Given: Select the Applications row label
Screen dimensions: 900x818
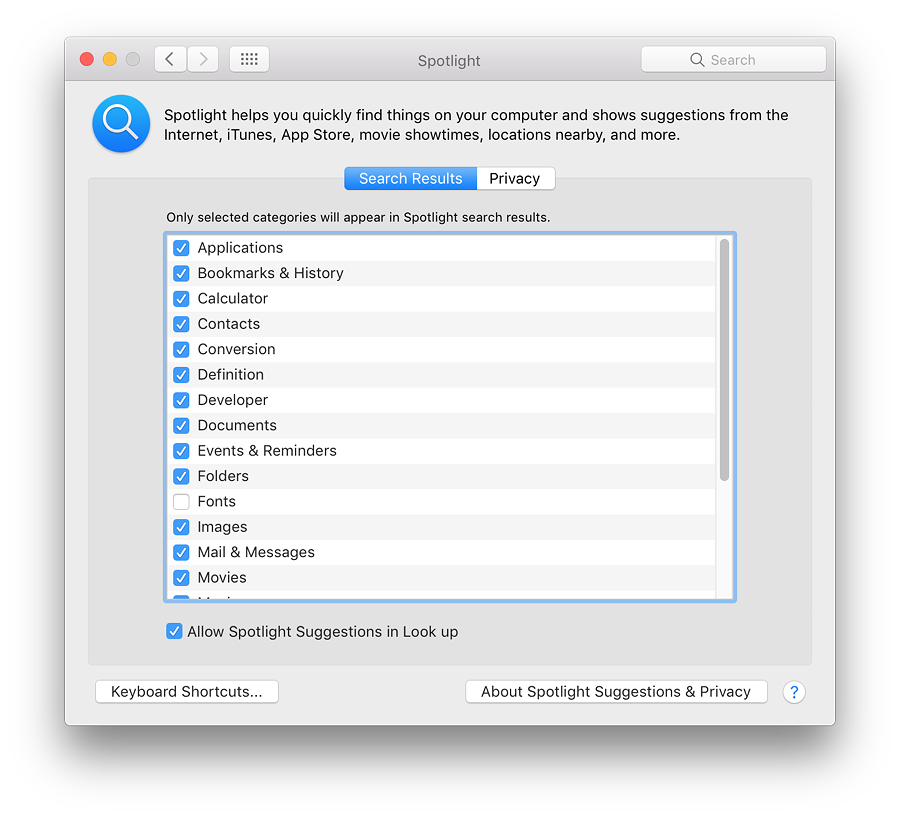Looking at the screenshot, I should tap(240, 248).
